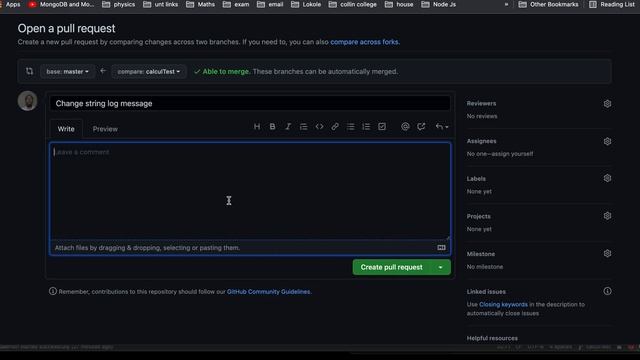Click the Assignees heading
This screenshot has height=360, width=640.
(481, 141)
